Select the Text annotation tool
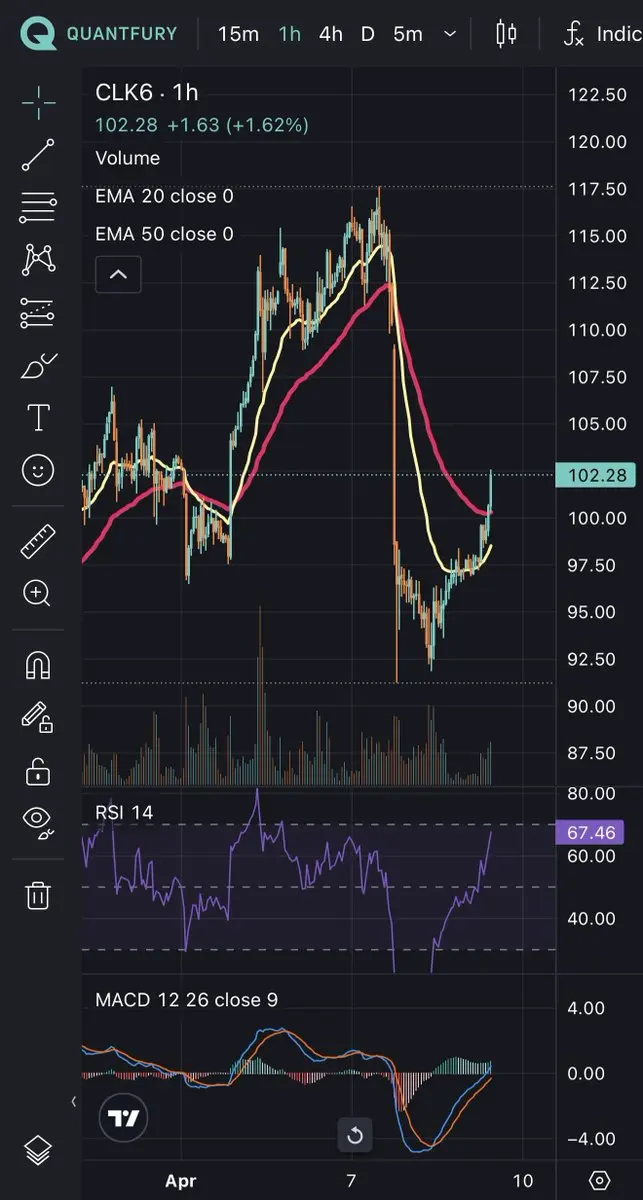Image resolution: width=643 pixels, height=1200 pixels. (x=38, y=418)
